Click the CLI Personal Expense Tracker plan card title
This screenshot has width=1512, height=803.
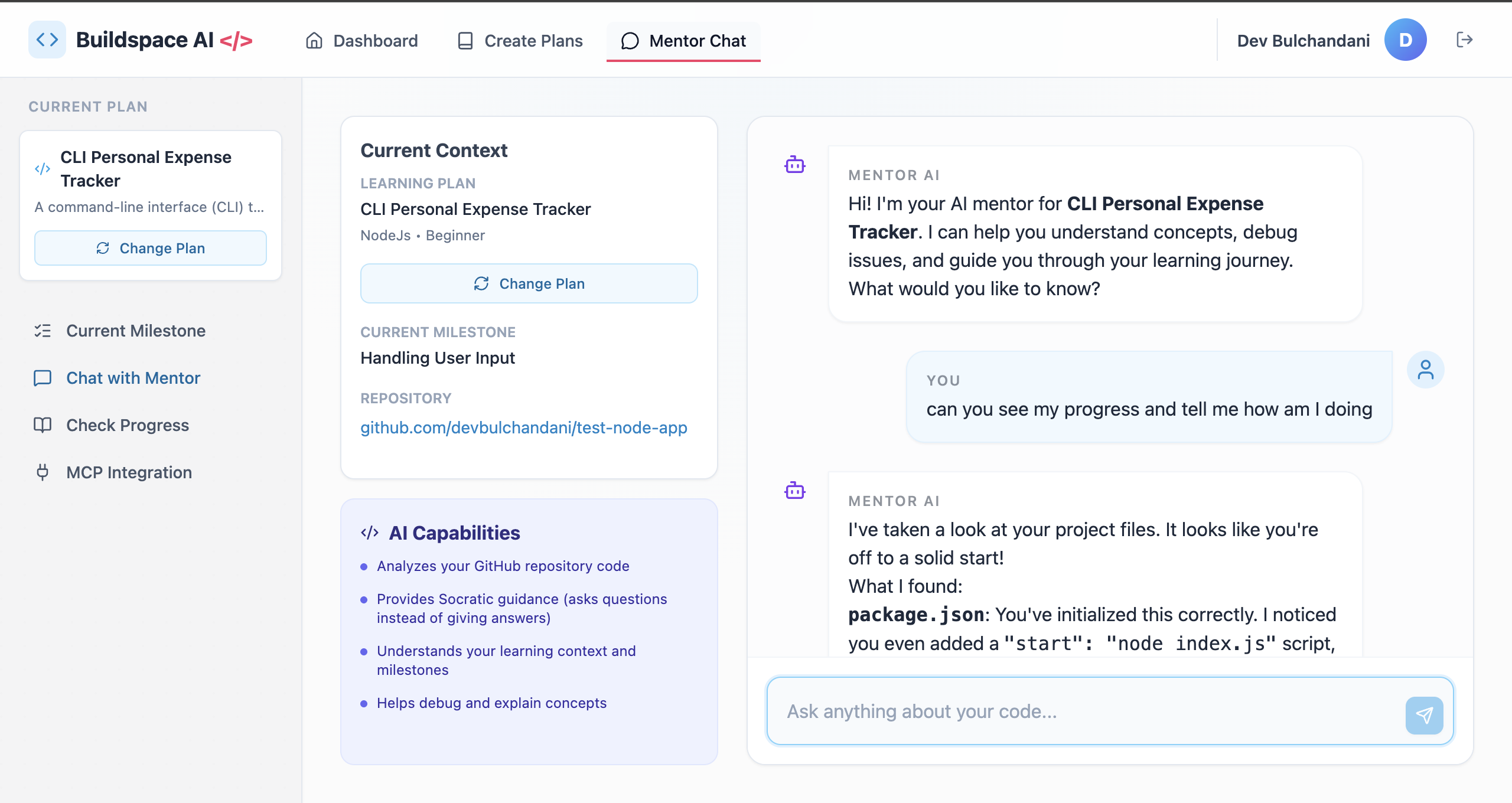146,169
